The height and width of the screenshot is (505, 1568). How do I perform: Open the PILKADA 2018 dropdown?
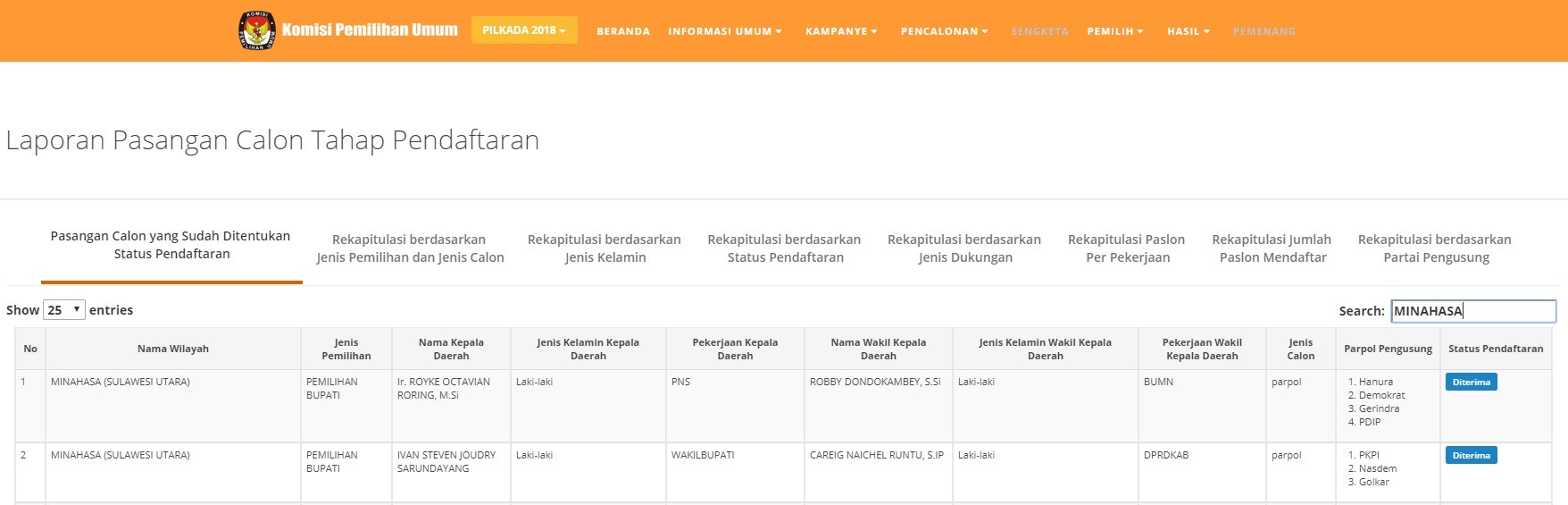click(x=524, y=30)
